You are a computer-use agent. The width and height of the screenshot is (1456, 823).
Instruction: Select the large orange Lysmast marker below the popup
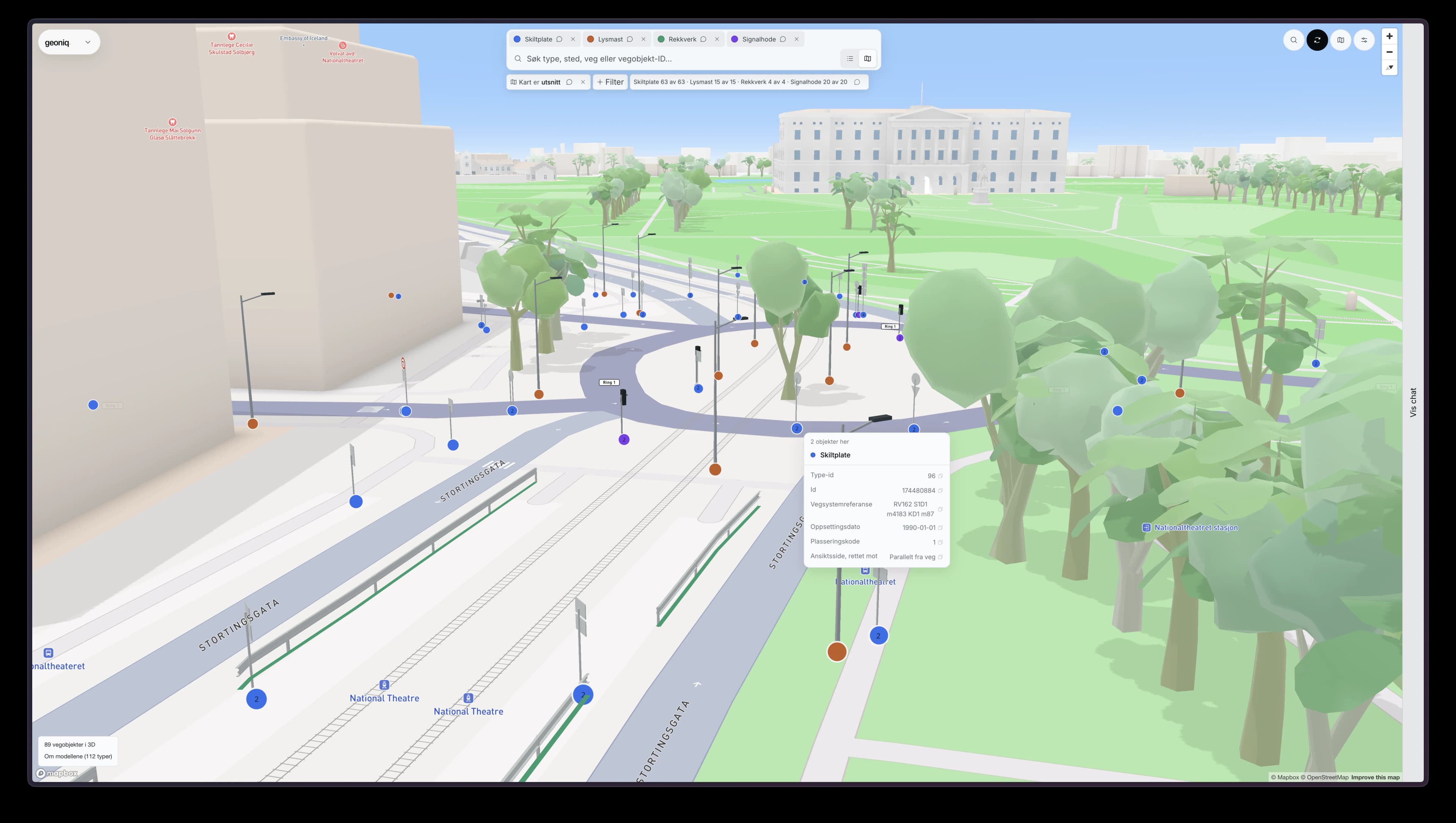pyautogui.click(x=836, y=651)
